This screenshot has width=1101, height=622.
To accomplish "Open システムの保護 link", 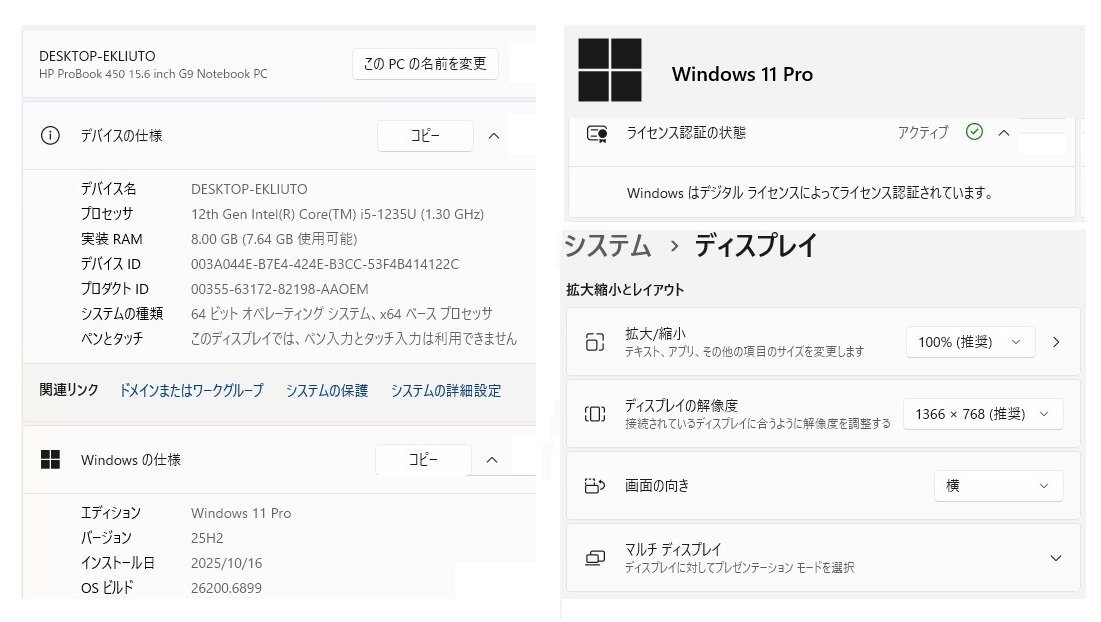I will 327,390.
